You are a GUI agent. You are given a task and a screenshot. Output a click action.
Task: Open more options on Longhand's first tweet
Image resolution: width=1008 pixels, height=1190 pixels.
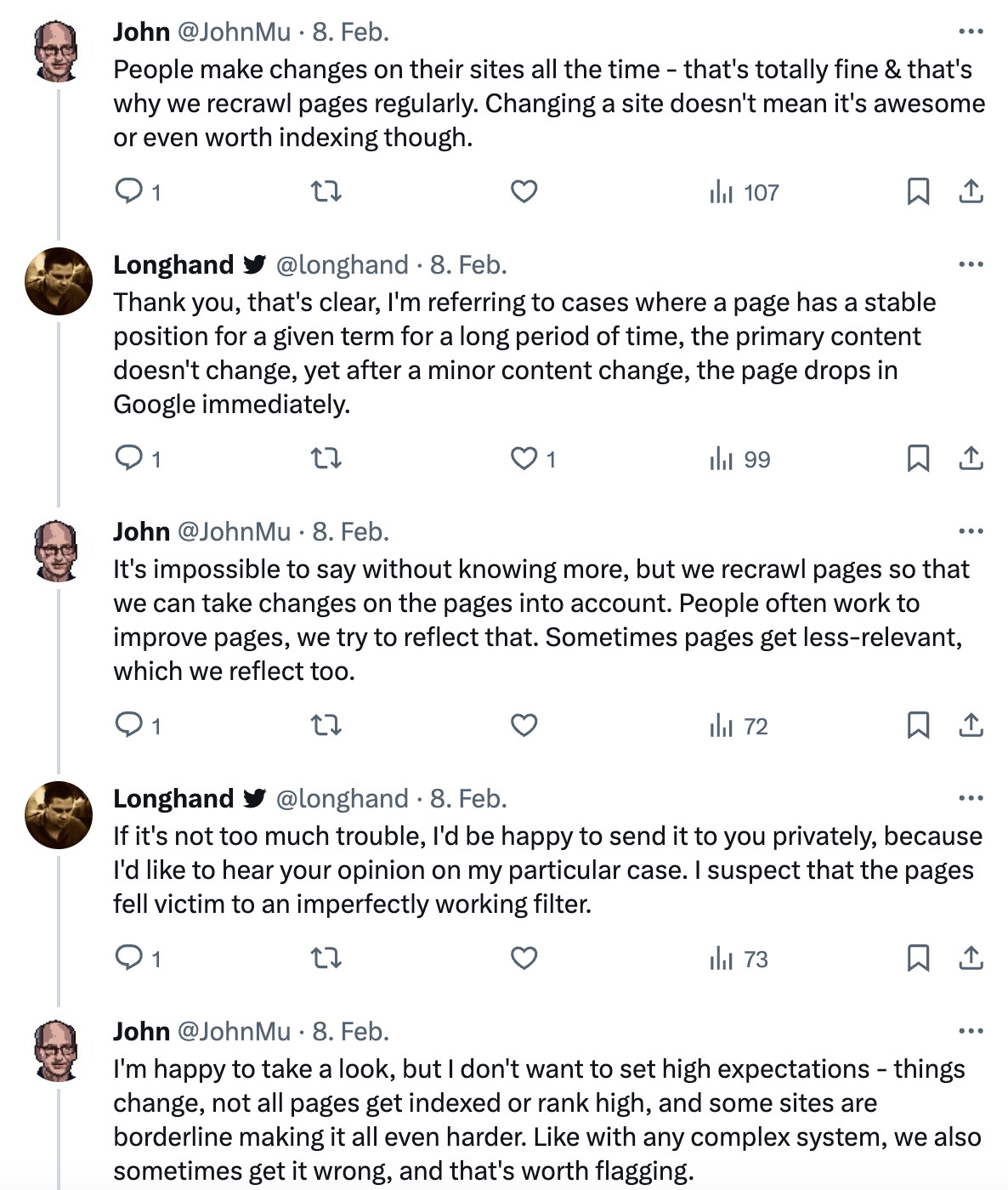(x=971, y=264)
